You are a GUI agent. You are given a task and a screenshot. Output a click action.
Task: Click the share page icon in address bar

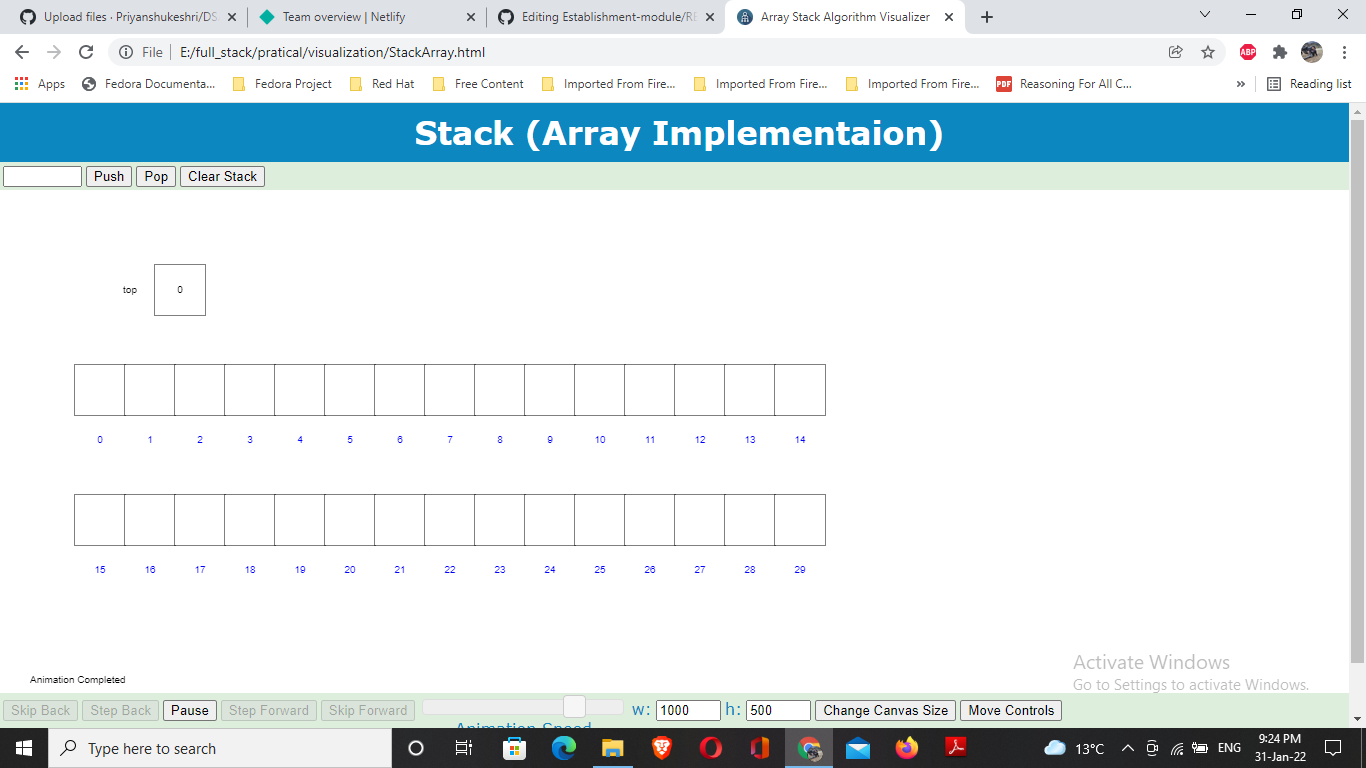coord(1176,52)
